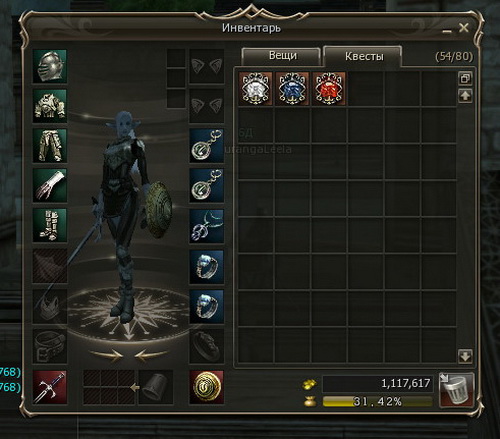Select the equipped sword weapon slot
This screenshot has height=439, width=500.
pyautogui.click(x=50, y=387)
